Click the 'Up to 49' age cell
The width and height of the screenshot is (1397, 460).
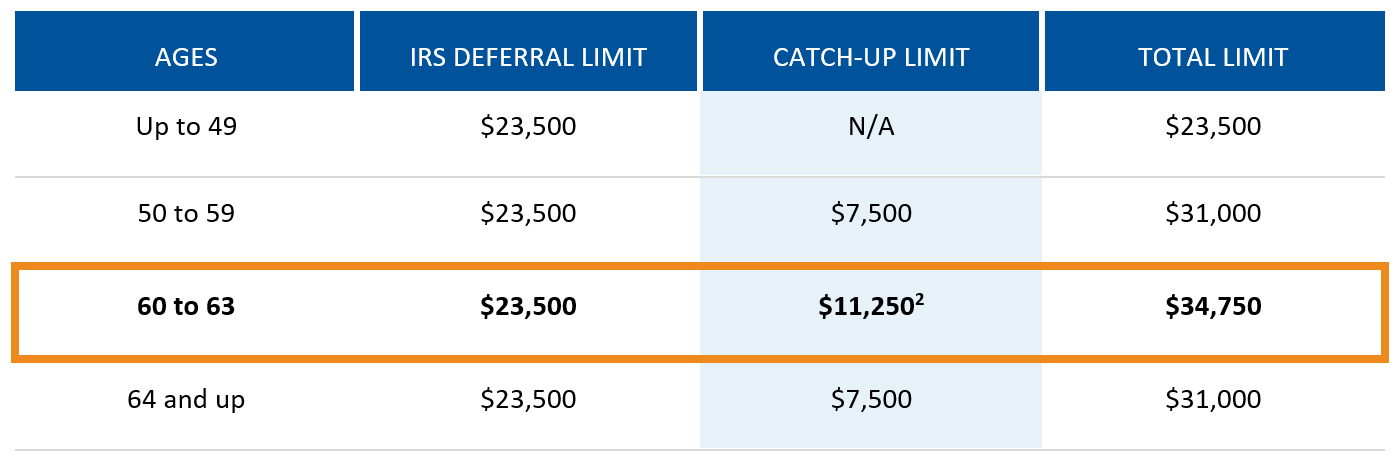pyautogui.click(x=186, y=127)
